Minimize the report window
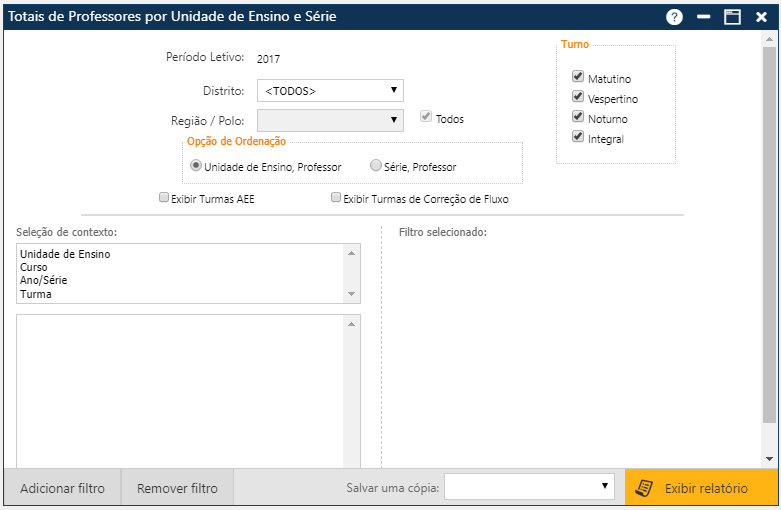Viewport: 781px width, 510px height. (704, 17)
